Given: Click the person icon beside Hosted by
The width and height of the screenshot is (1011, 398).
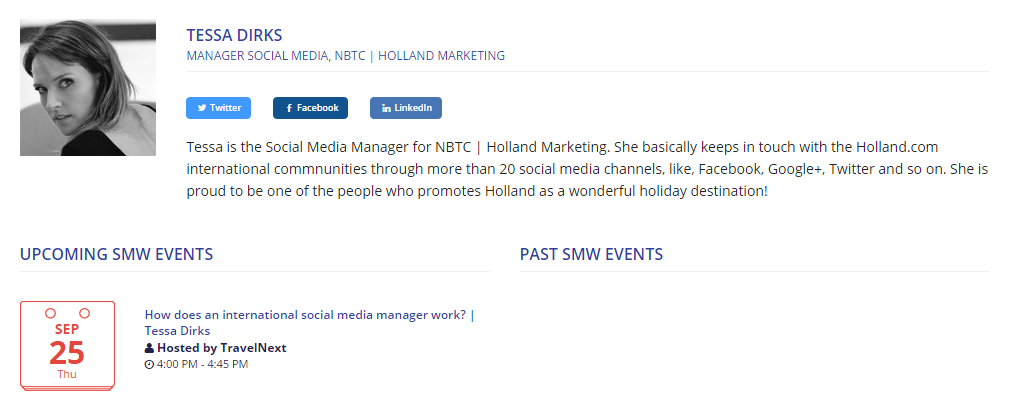Looking at the screenshot, I should pyautogui.click(x=149, y=348).
